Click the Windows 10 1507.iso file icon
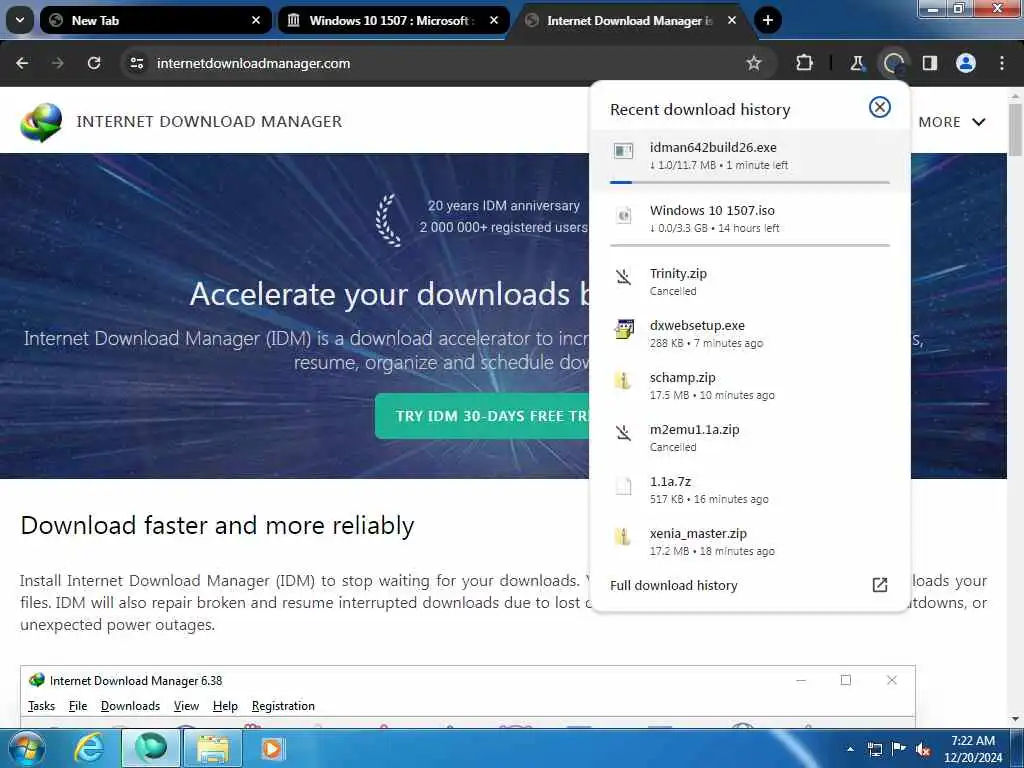Screen dimensions: 1024x768 pyautogui.click(x=624, y=215)
